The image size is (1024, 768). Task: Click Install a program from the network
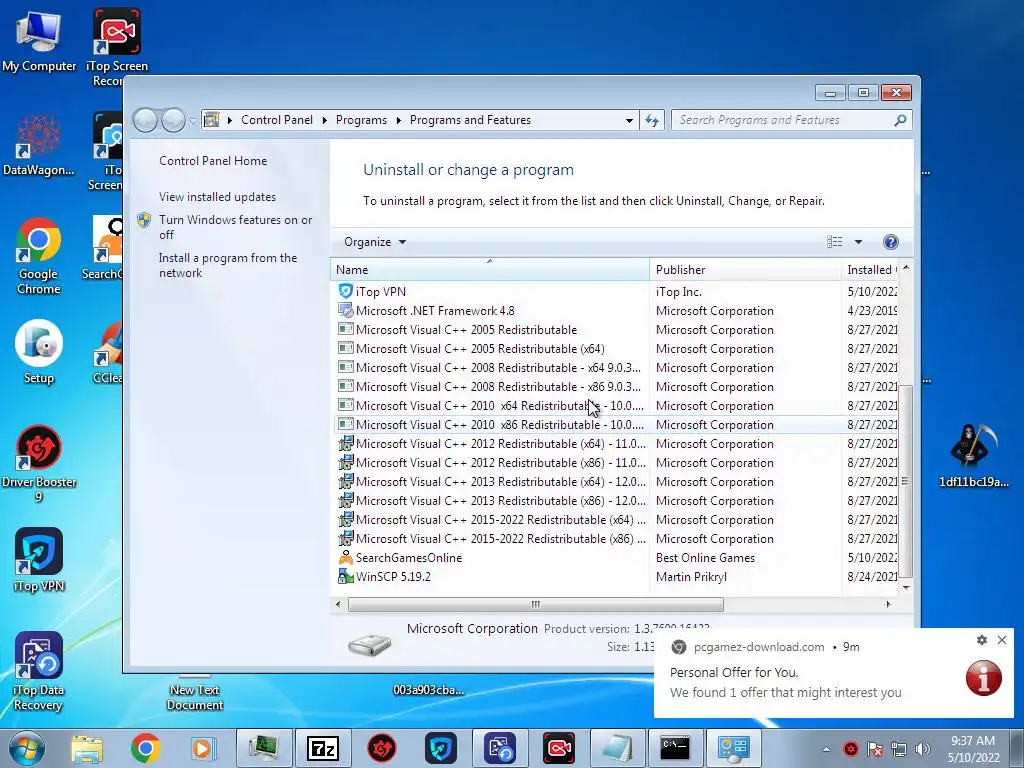point(227,265)
